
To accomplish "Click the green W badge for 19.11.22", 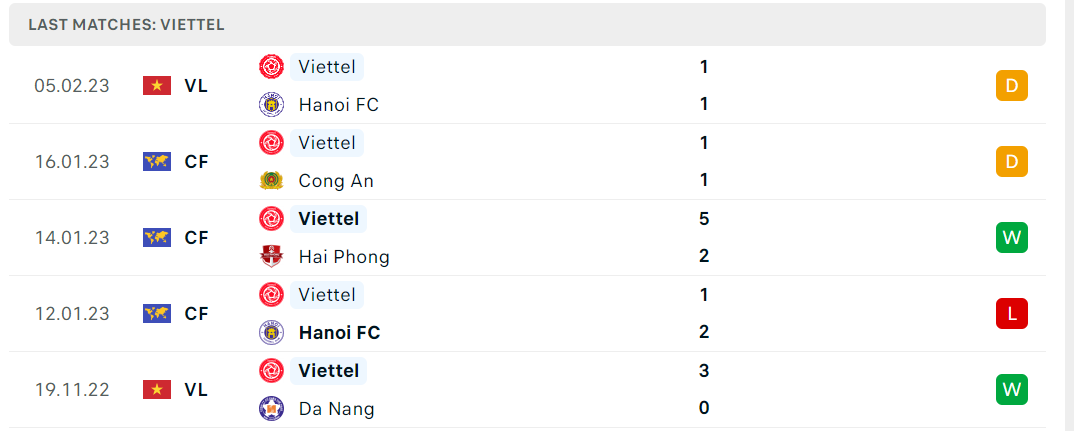I will (1012, 390).
